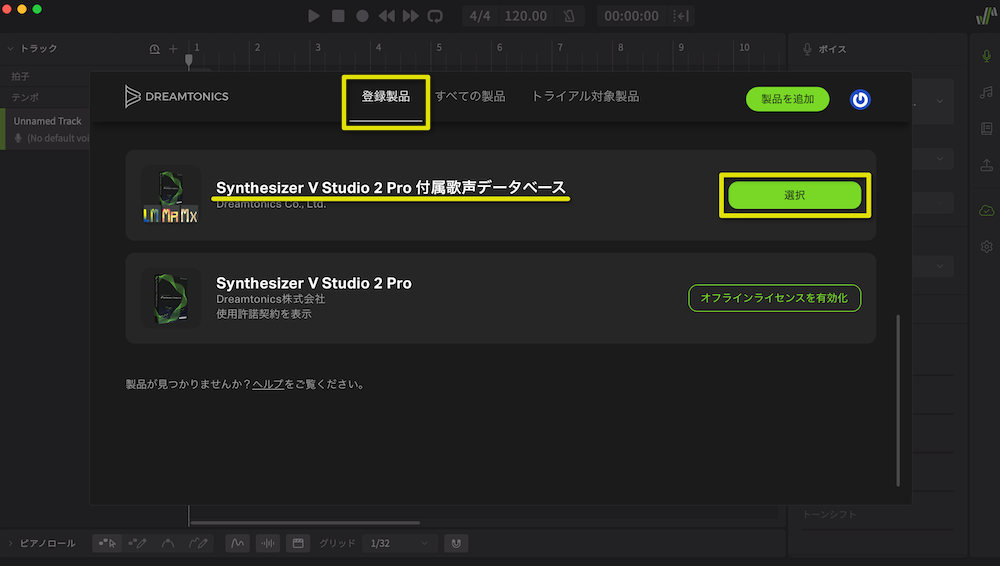Start playback with the Play button
Screen dimensions: 1000x566
(313, 16)
